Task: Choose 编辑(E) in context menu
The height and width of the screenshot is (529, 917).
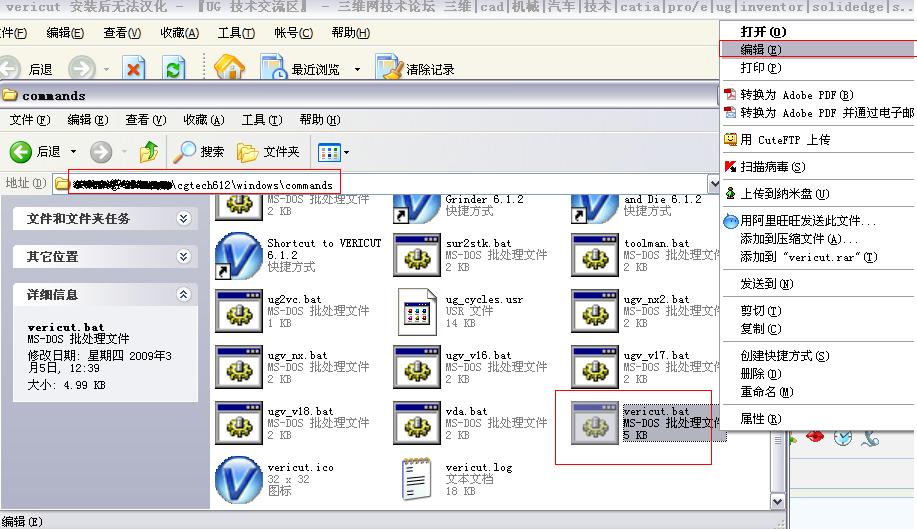Action: click(x=818, y=50)
